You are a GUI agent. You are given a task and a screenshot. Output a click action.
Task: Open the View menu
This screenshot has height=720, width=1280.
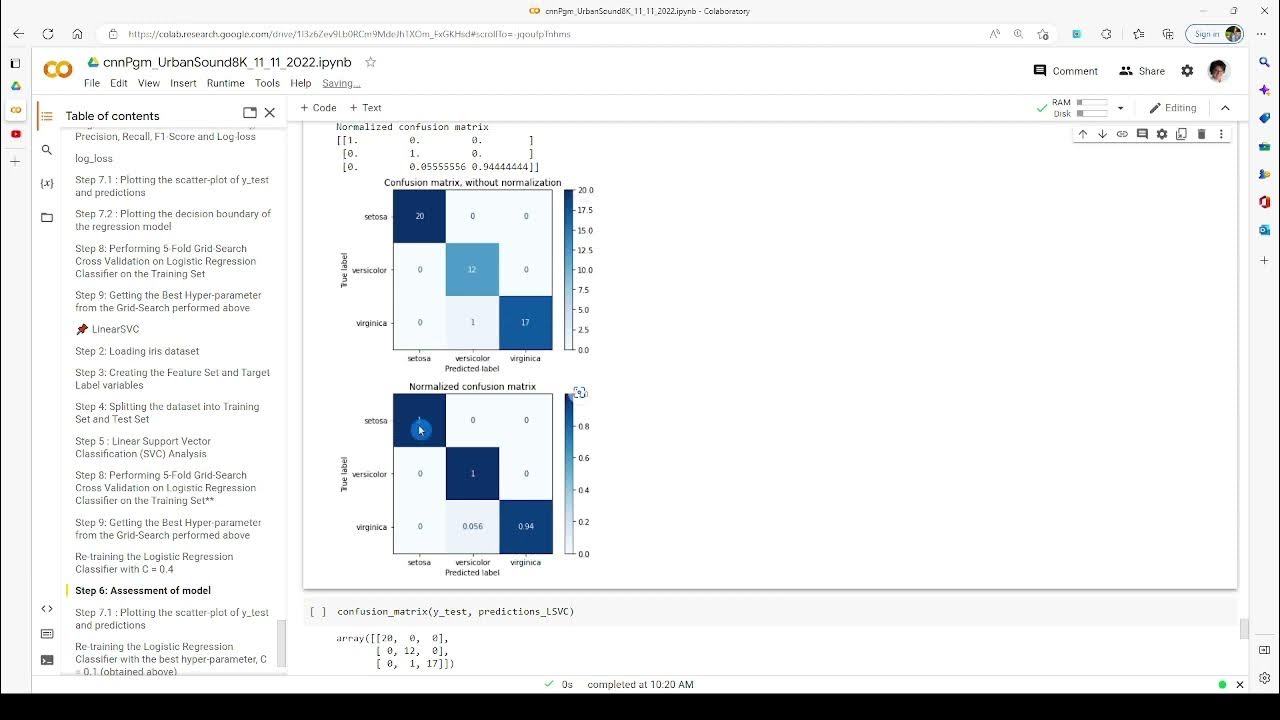tap(149, 83)
